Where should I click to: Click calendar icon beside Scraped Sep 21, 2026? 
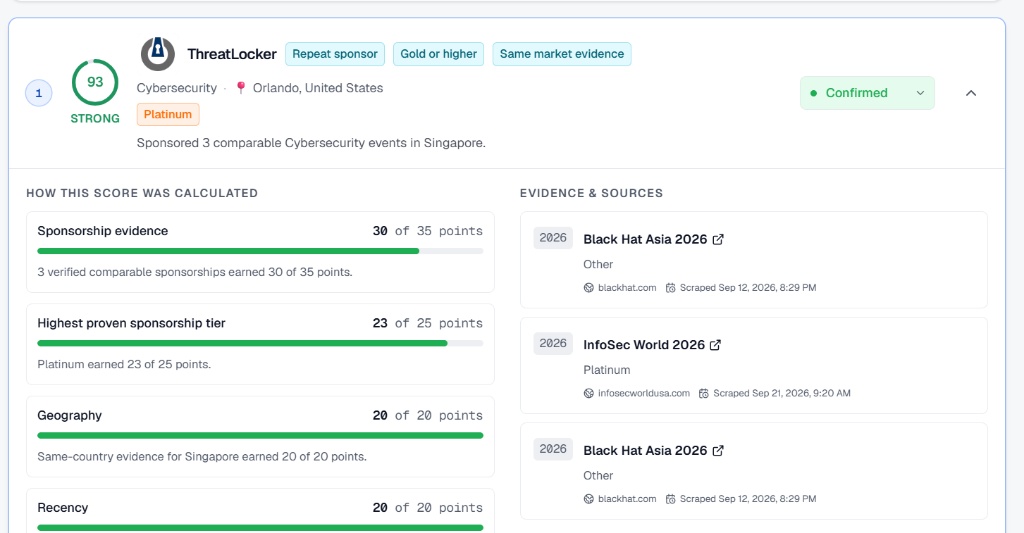703,393
